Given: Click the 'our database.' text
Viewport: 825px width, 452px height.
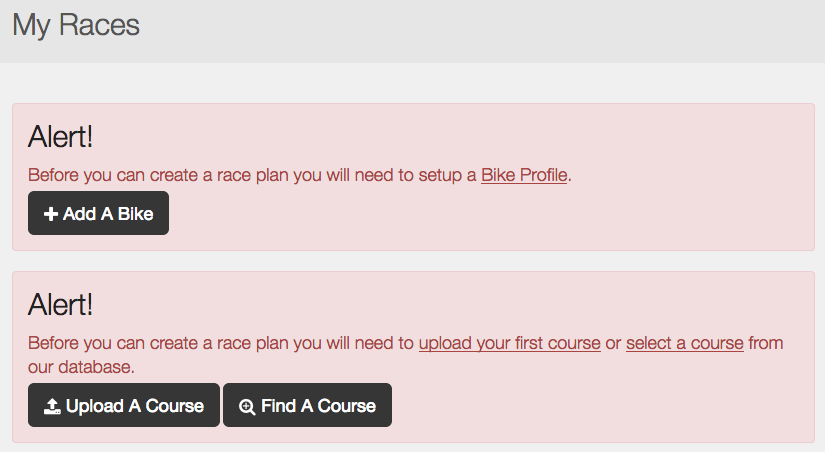Looking at the screenshot, I should pyautogui.click(x=81, y=367).
